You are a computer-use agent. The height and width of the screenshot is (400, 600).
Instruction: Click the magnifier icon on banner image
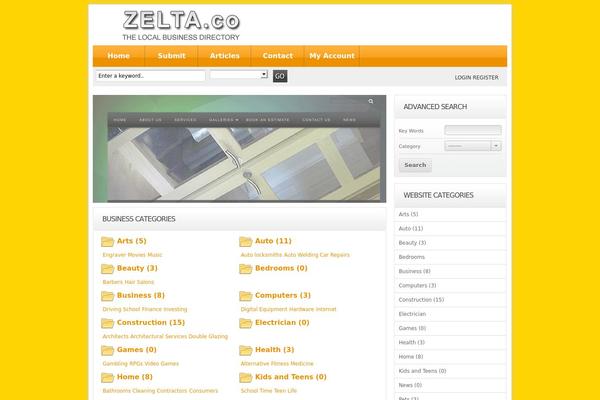(371, 101)
